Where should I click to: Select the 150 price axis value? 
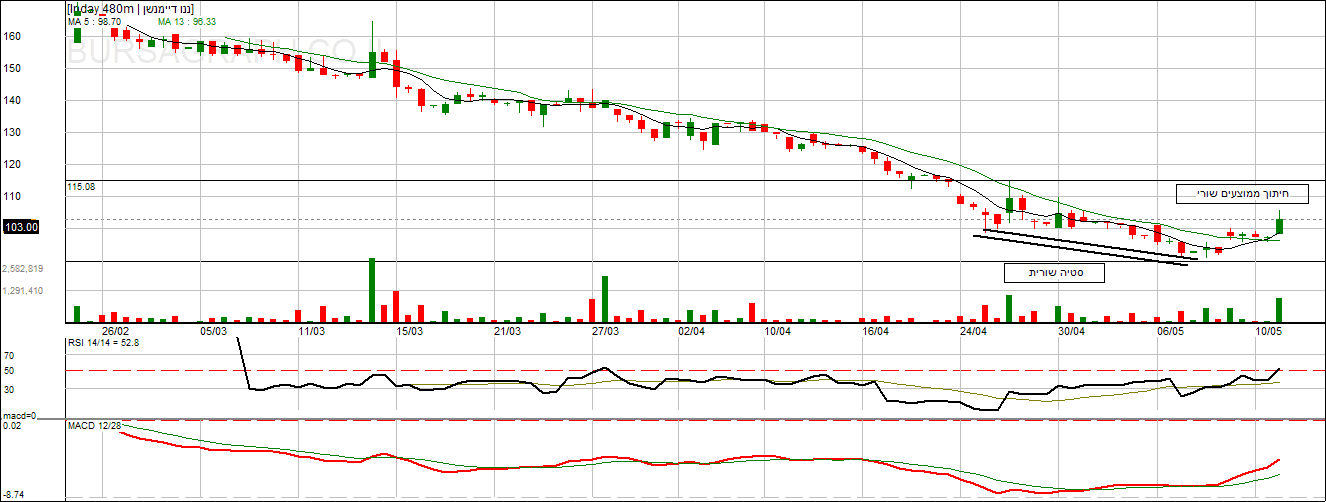[11, 68]
